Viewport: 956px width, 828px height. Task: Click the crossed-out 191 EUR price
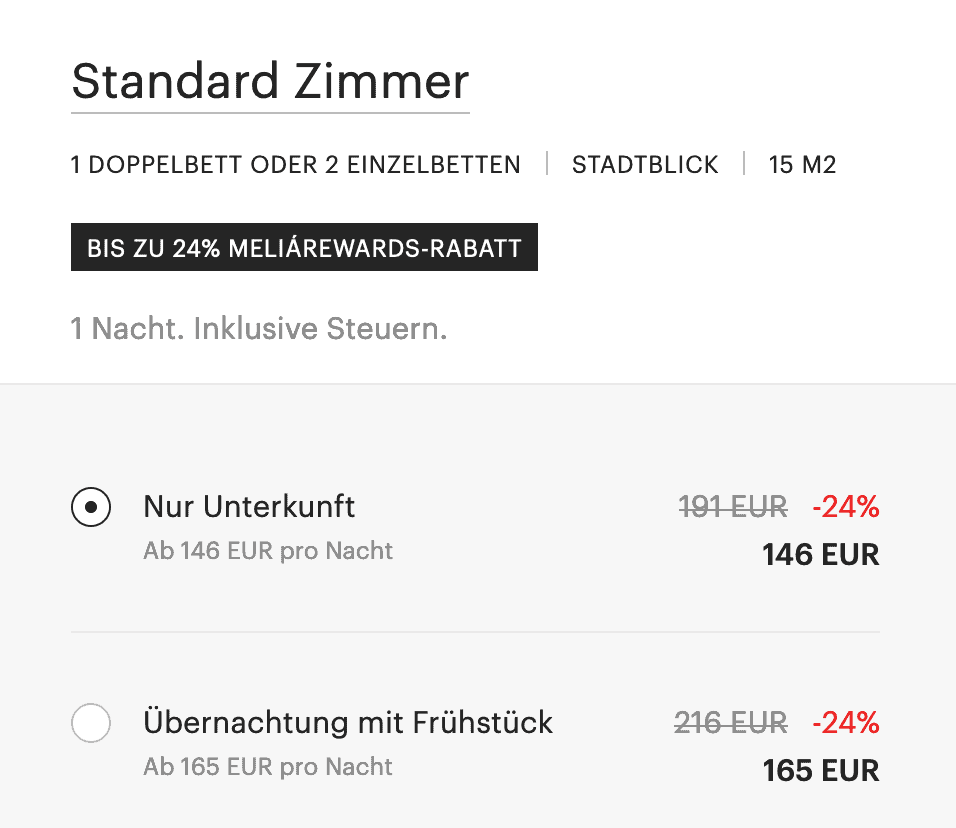pyautogui.click(x=733, y=508)
